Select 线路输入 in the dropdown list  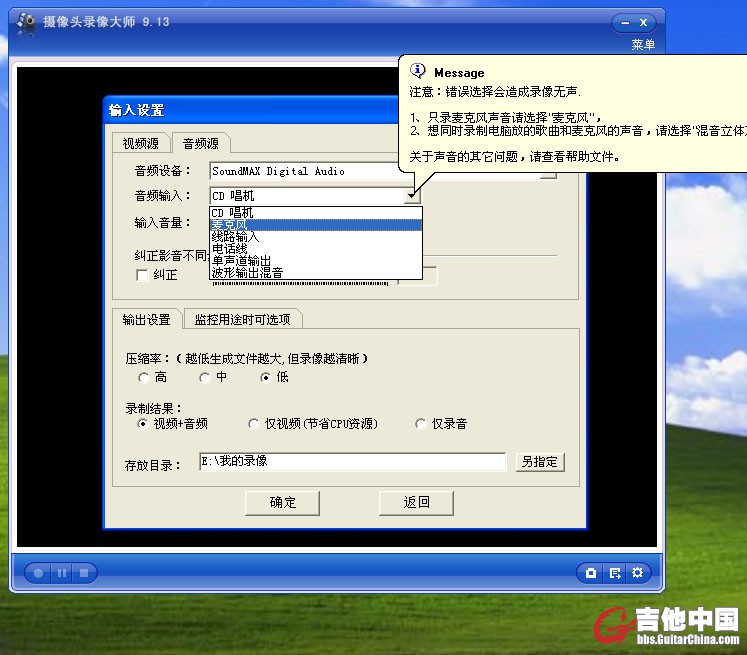click(316, 237)
